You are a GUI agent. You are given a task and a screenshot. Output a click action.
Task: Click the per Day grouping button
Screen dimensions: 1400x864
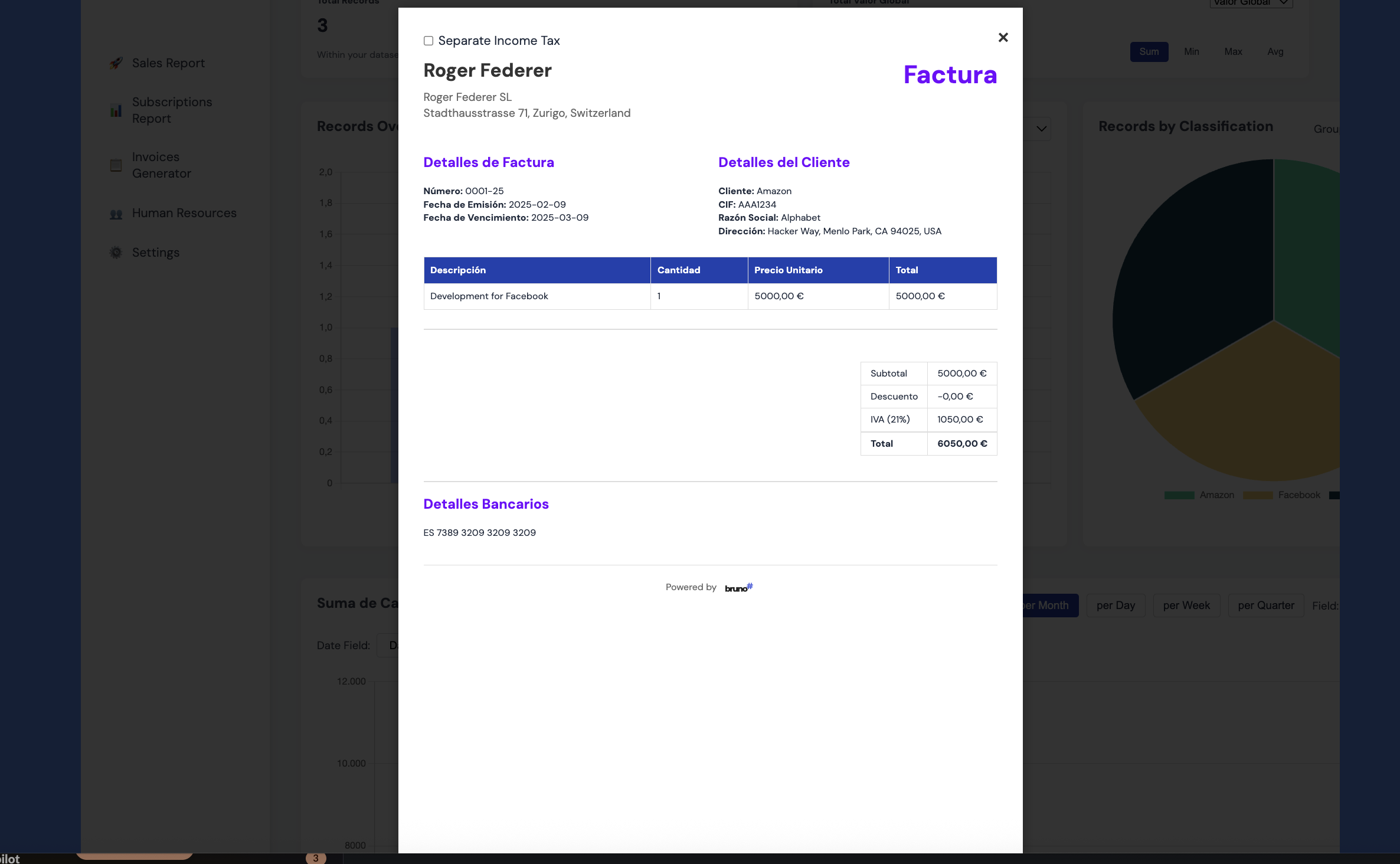pos(1115,606)
